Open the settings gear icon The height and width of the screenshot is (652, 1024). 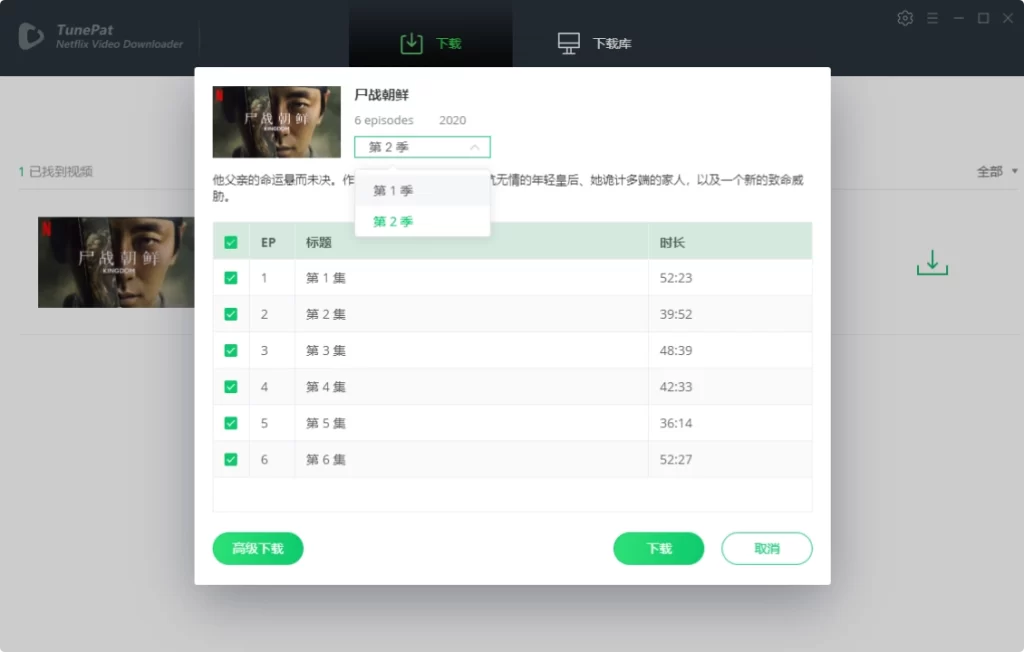[904, 18]
